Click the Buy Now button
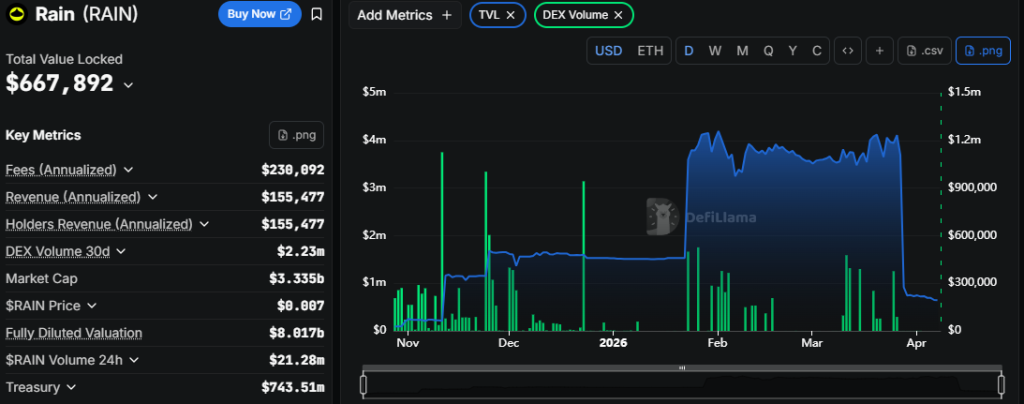 pos(260,14)
